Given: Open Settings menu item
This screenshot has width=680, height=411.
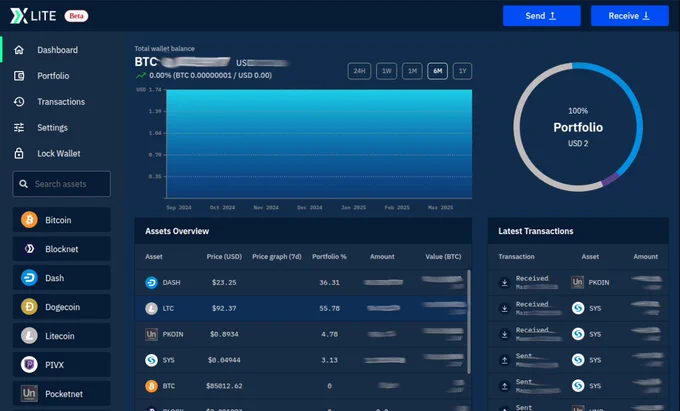Looking at the screenshot, I should 52,127.
